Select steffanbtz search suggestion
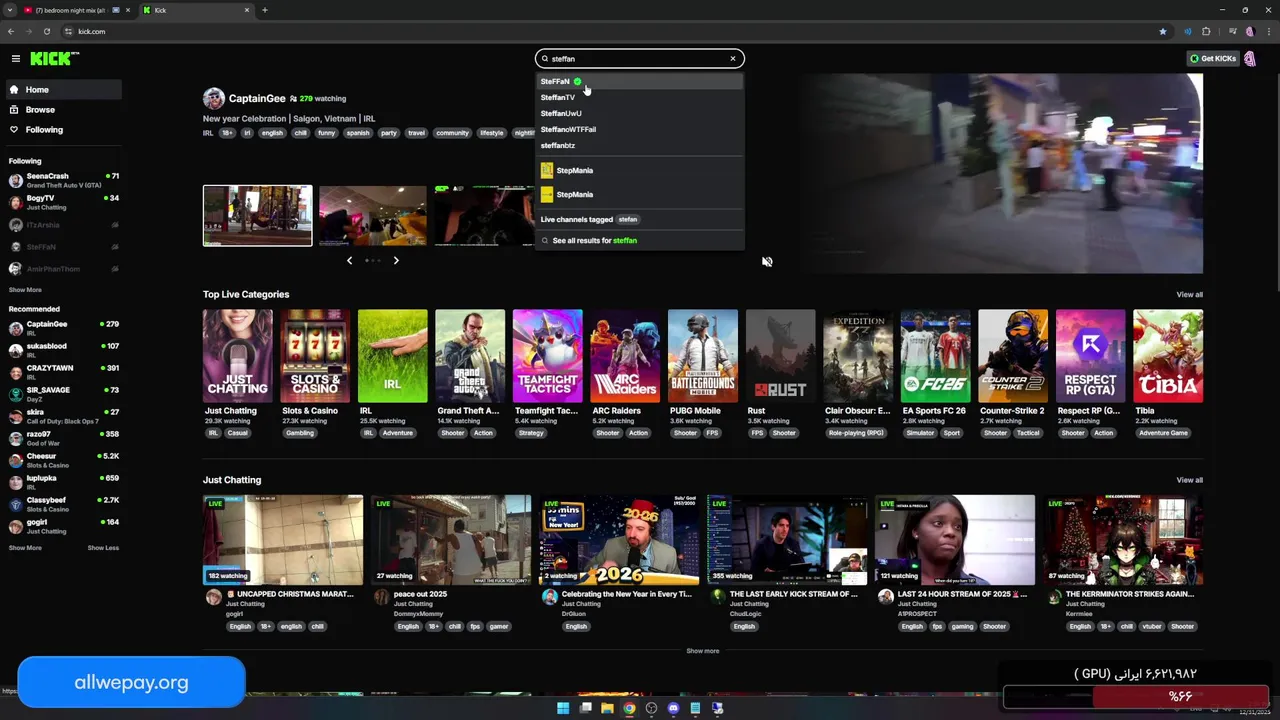Screen dimensions: 1280x720 (640, 145)
